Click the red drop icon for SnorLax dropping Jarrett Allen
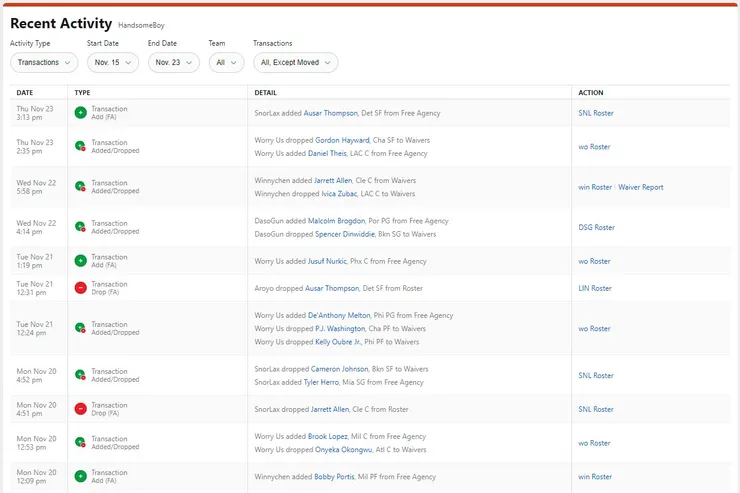This screenshot has width=740, height=493. [x=80, y=409]
